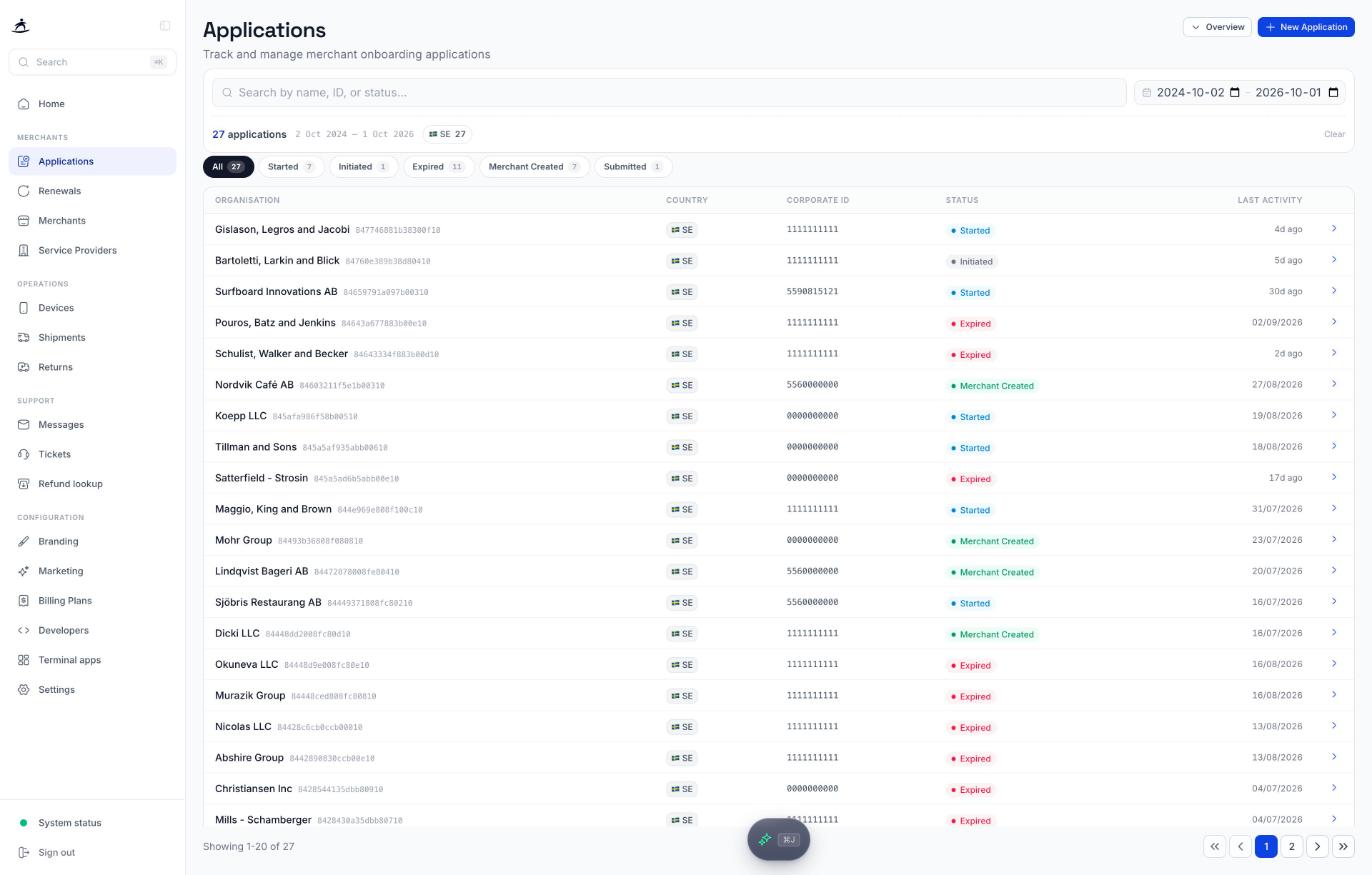Open Devices in Operations
This screenshot has height=875, width=1372.
coord(92,308)
